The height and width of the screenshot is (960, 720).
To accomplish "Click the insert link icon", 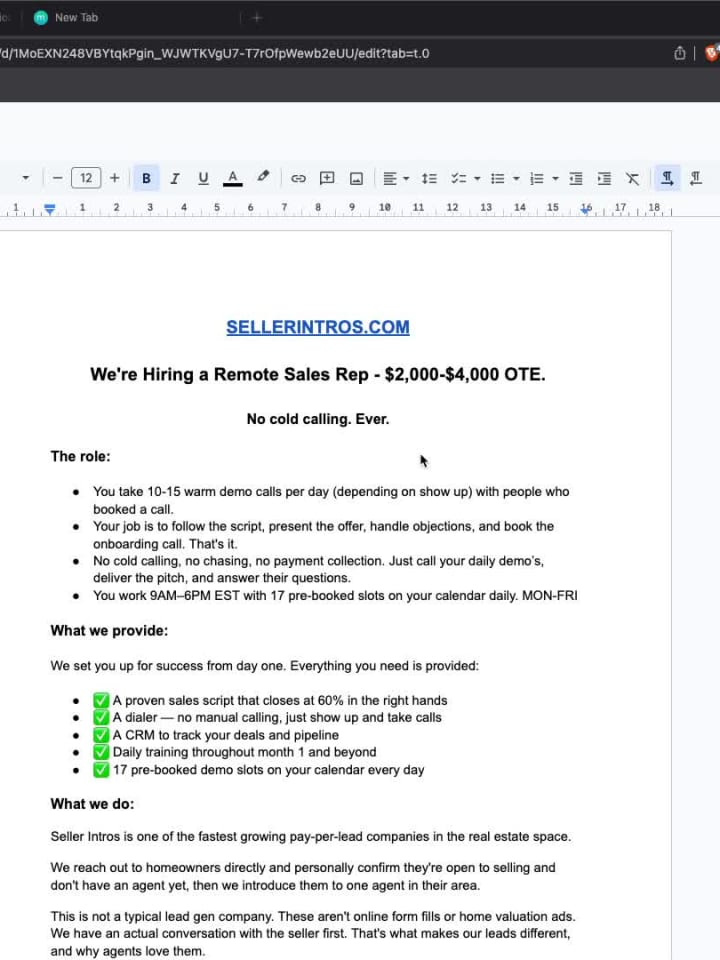I will 298,178.
